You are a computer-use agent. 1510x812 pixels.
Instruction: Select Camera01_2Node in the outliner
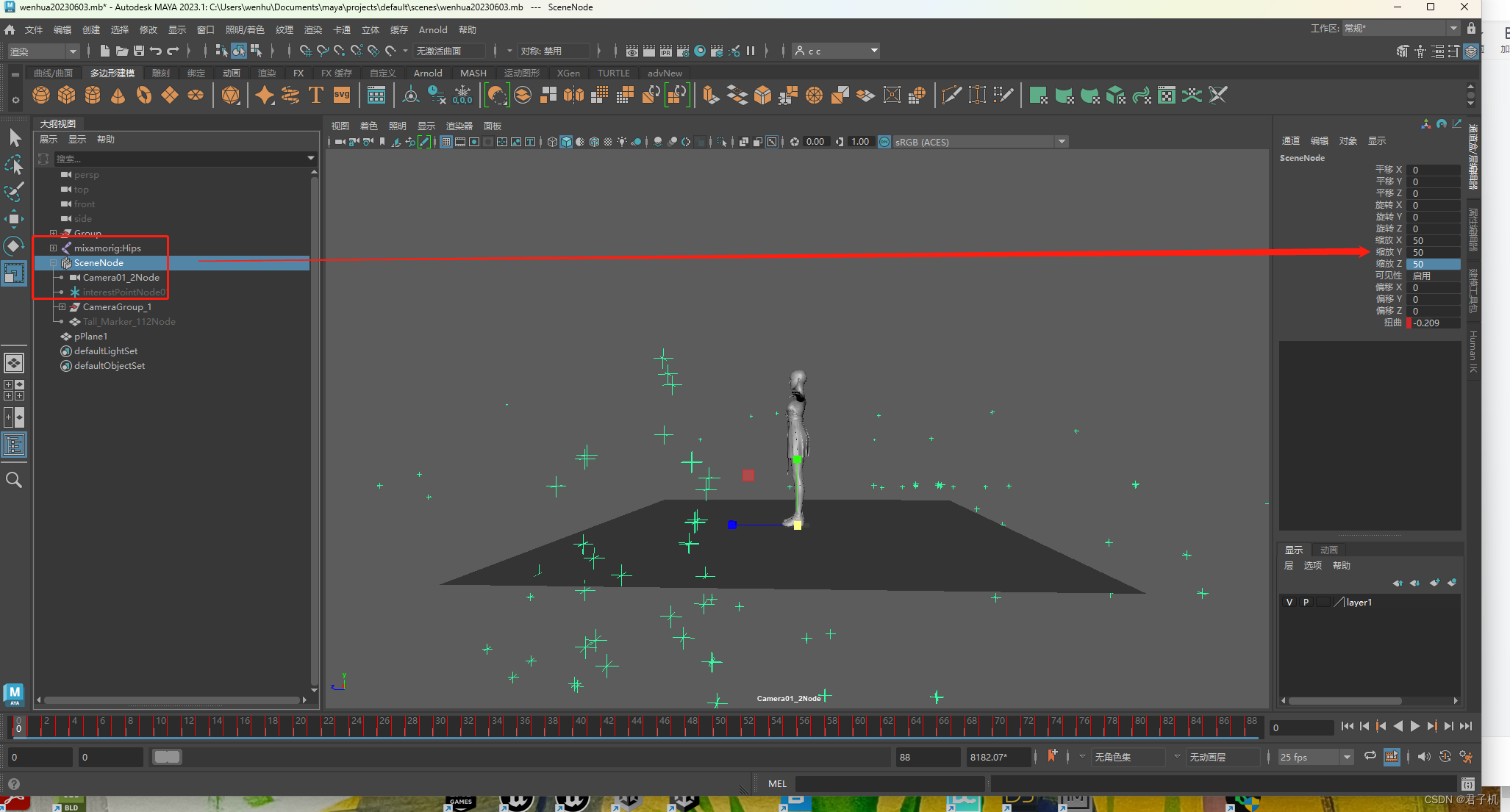click(121, 278)
